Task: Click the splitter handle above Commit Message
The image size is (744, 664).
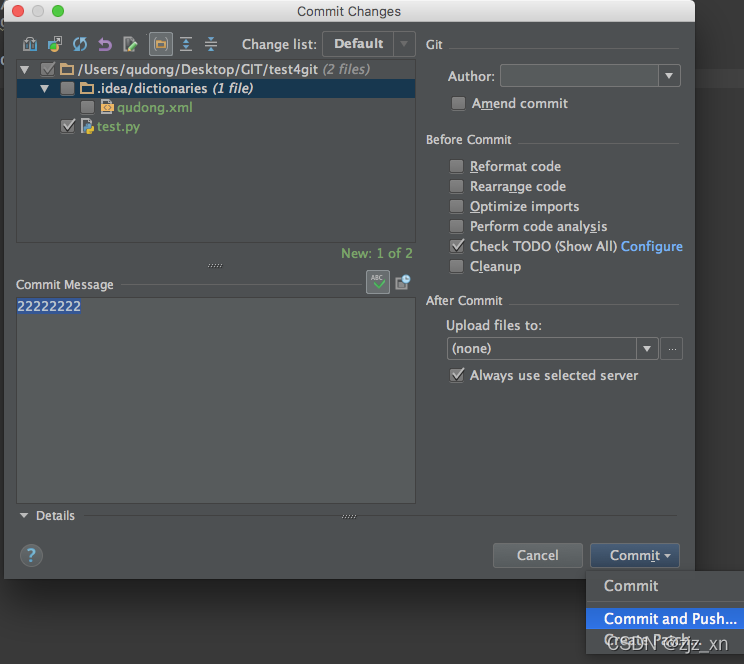Action: (215, 265)
